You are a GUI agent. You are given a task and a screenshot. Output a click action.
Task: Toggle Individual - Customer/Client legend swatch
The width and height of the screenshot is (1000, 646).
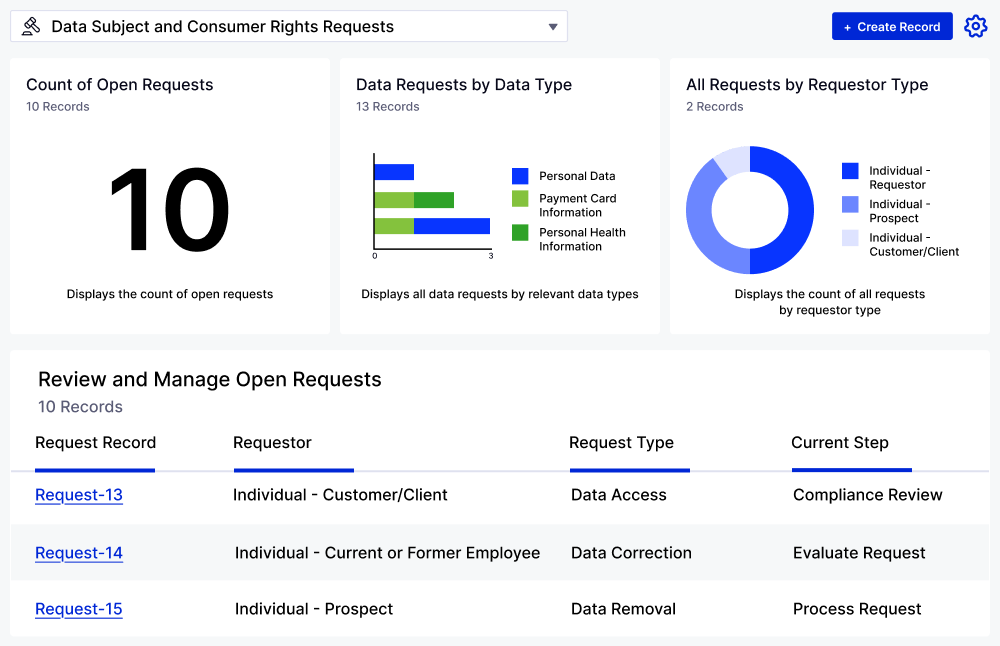[850, 238]
